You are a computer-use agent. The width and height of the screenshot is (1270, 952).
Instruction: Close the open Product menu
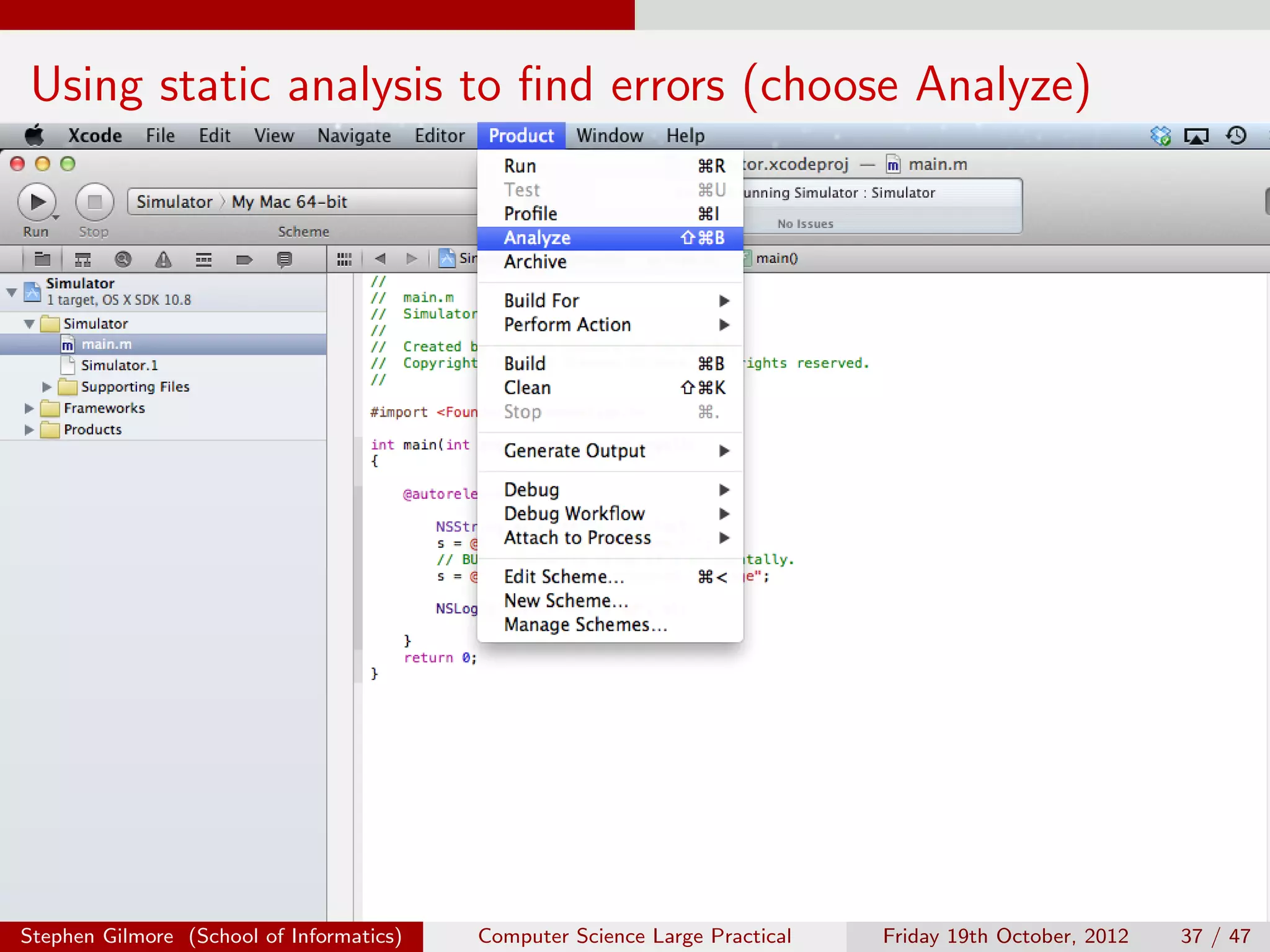[522, 136]
